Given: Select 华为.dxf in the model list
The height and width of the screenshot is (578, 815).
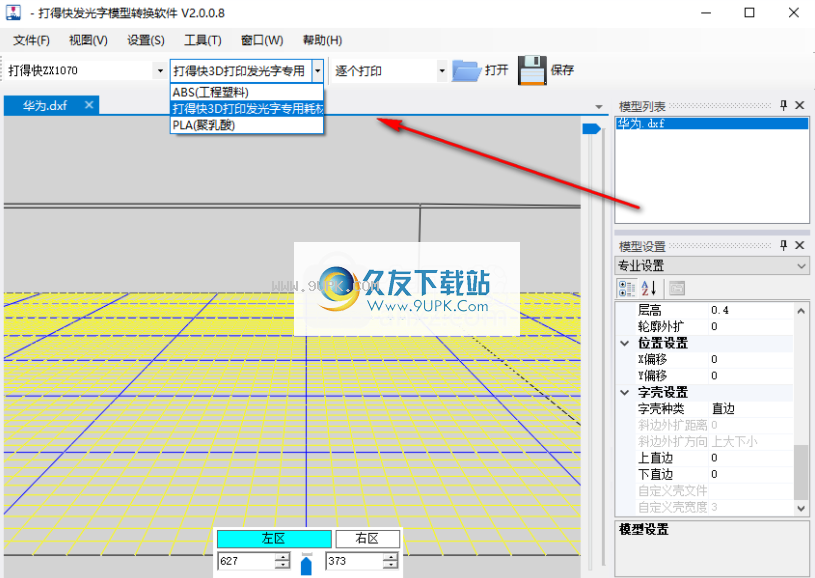Looking at the screenshot, I should [x=712, y=124].
